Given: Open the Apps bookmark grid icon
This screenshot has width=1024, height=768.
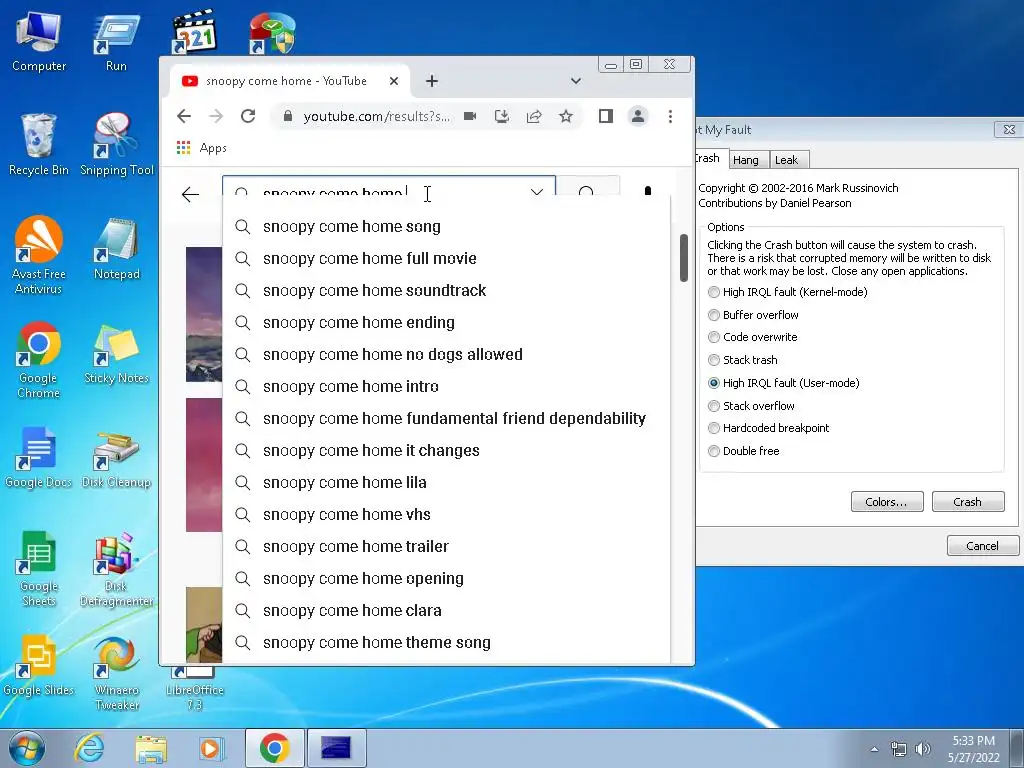Looking at the screenshot, I should tap(184, 148).
